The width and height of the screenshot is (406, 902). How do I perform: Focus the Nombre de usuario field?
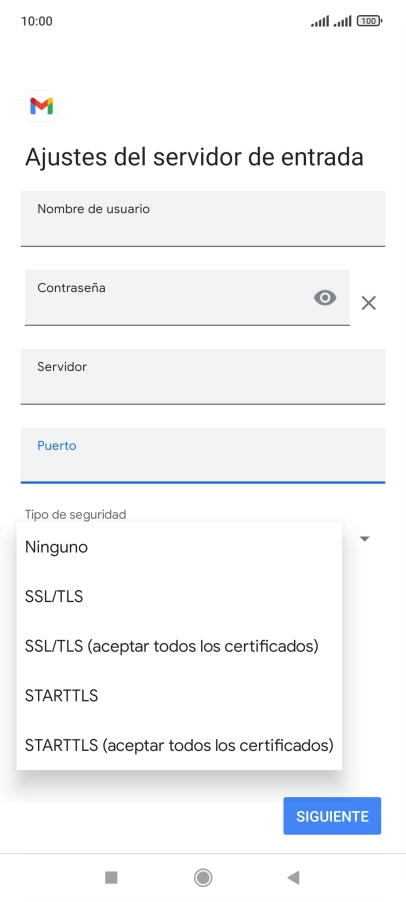203,219
